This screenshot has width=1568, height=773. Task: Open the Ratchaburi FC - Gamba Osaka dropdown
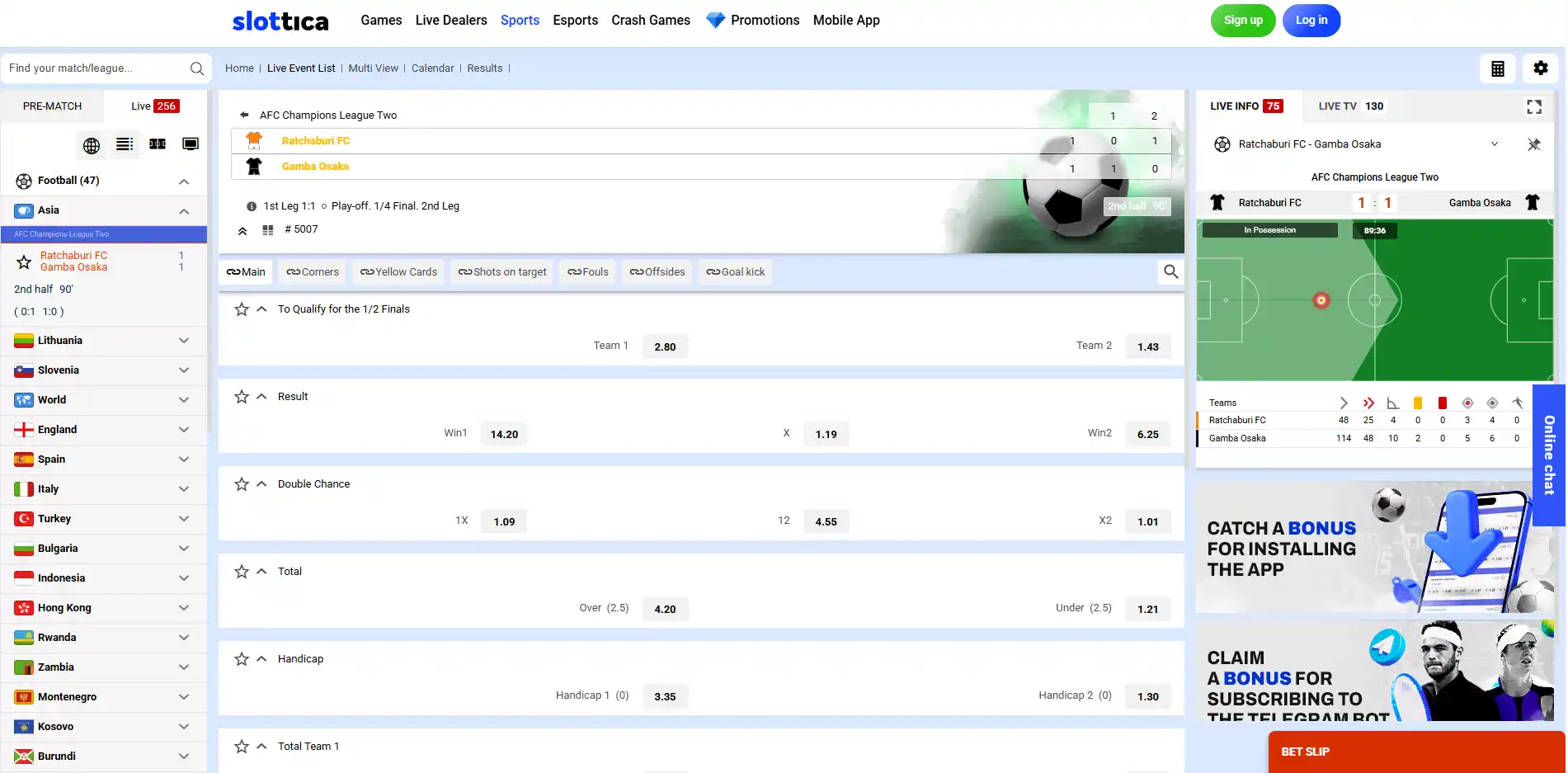[1494, 144]
